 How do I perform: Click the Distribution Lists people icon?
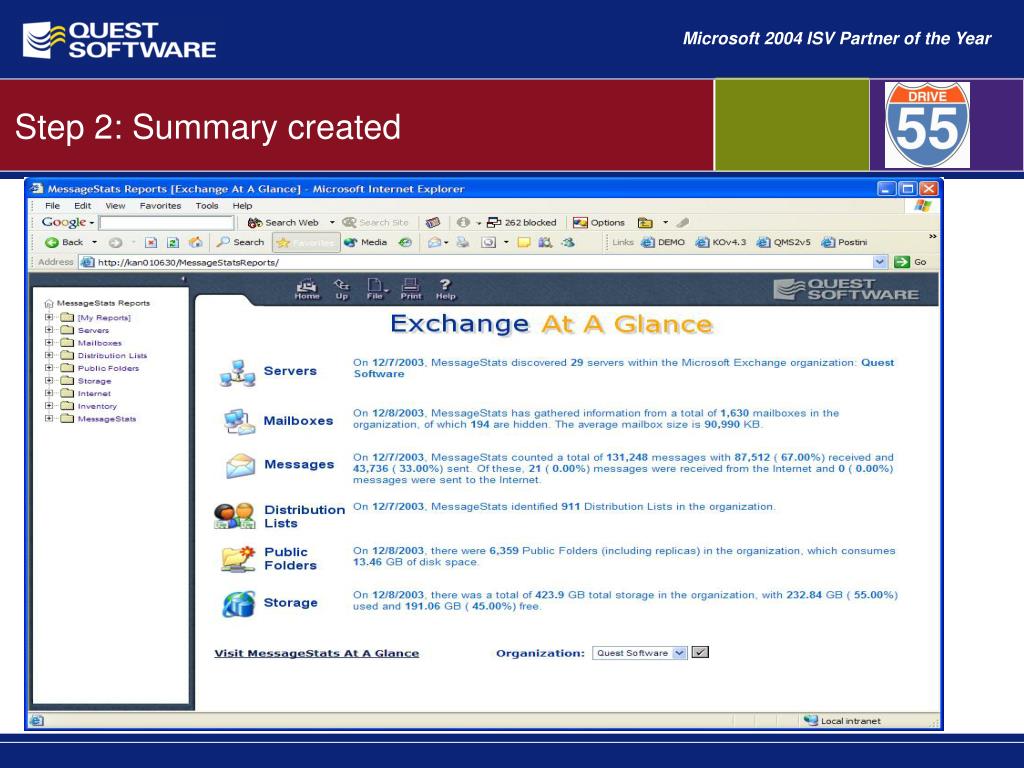tap(234, 516)
